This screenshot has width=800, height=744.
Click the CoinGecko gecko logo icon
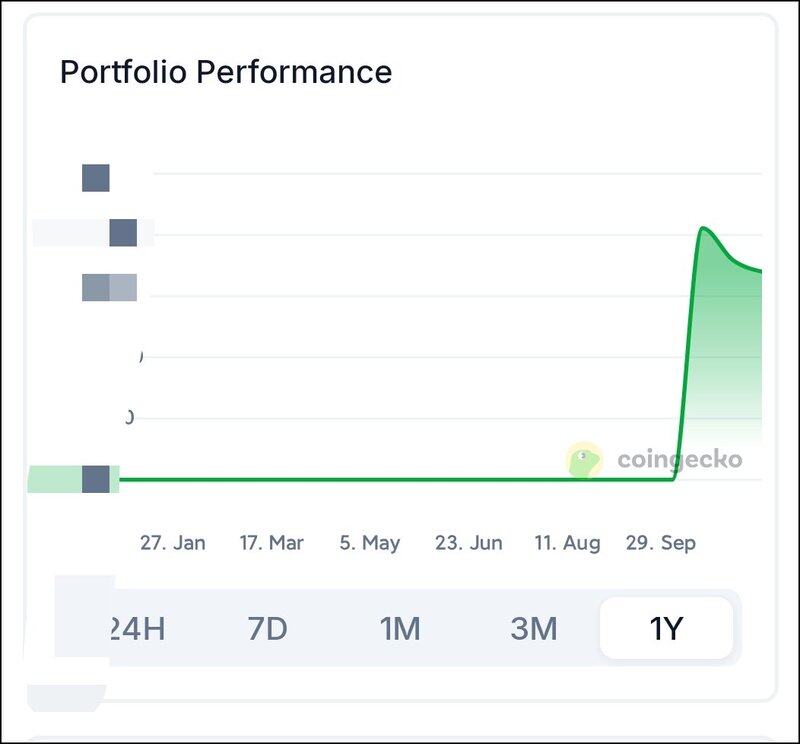coord(584,460)
